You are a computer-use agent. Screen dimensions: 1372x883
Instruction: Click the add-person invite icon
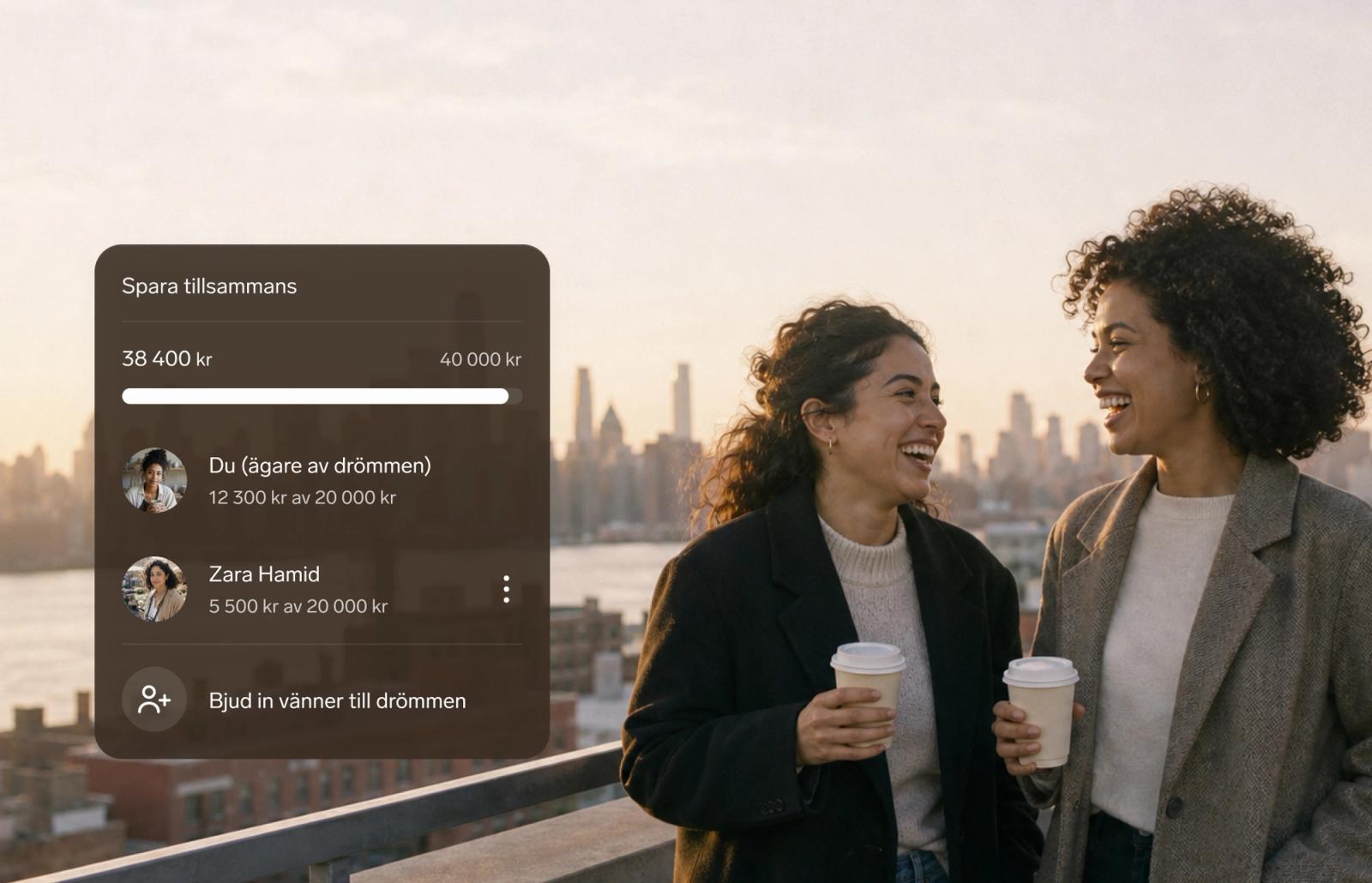coord(154,700)
